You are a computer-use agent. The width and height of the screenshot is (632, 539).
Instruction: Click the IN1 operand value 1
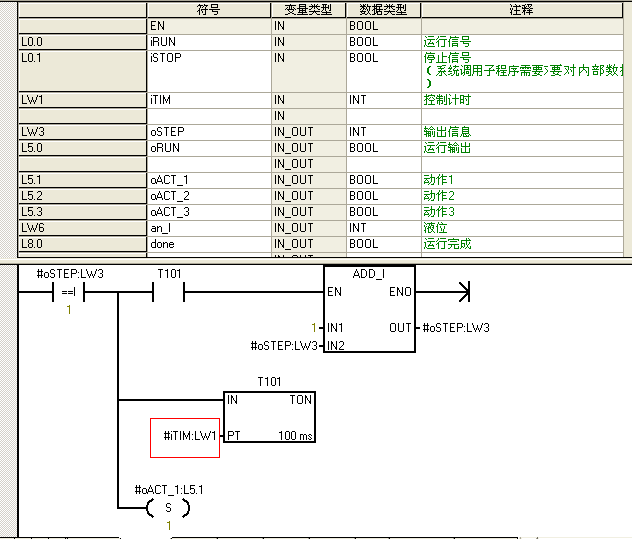[314, 328]
